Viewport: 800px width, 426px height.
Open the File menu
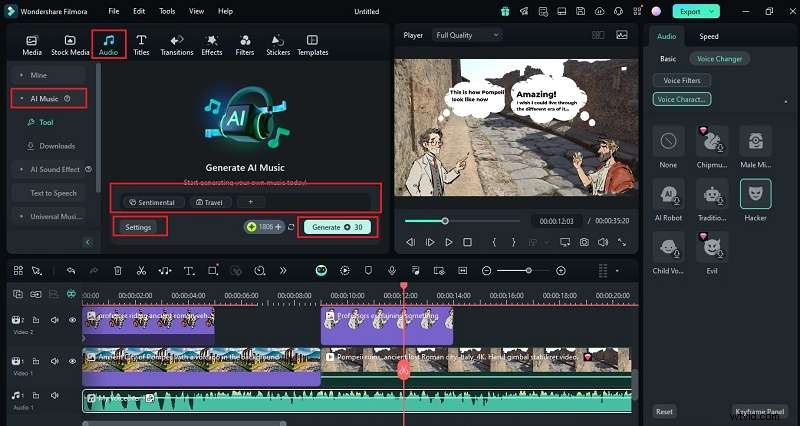point(114,11)
